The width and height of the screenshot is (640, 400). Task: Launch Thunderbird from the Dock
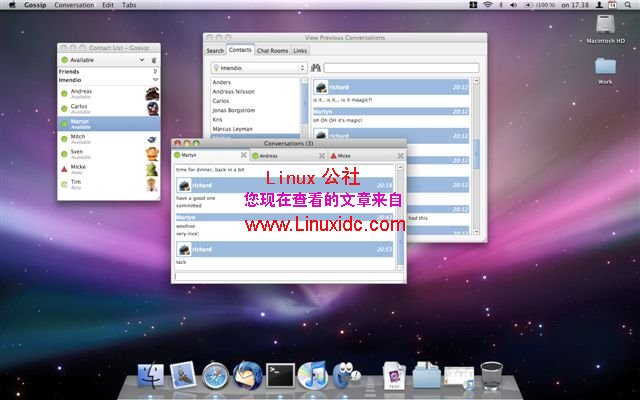point(248,375)
